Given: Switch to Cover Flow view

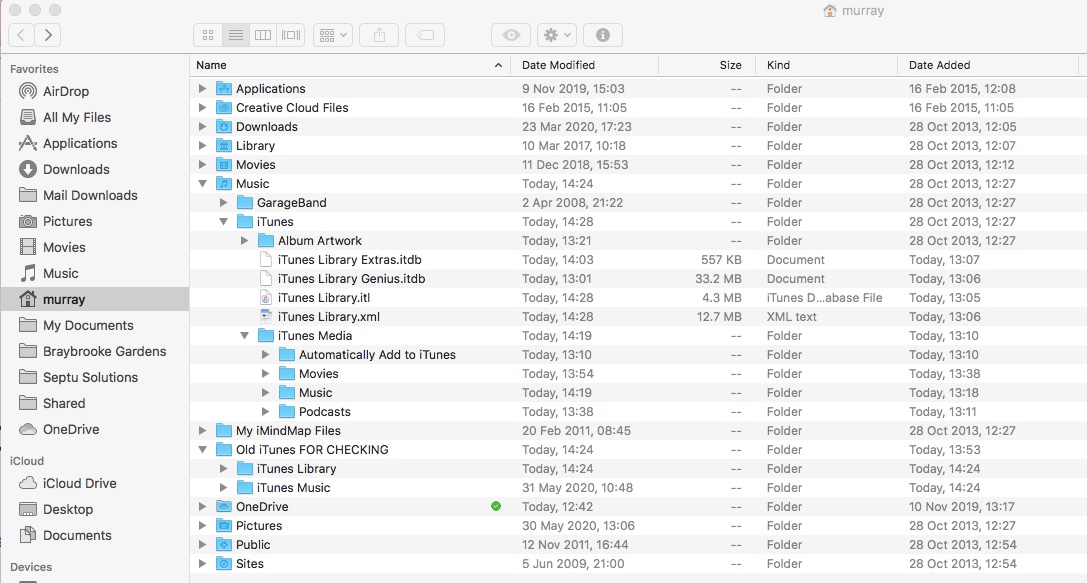Looking at the screenshot, I should [x=290, y=34].
